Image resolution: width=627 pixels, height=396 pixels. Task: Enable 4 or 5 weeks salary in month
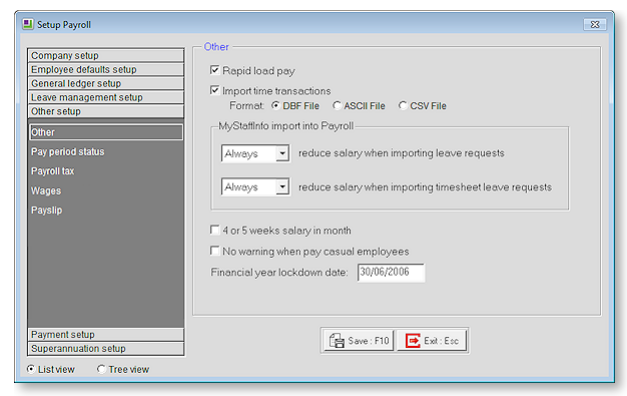click(x=215, y=230)
